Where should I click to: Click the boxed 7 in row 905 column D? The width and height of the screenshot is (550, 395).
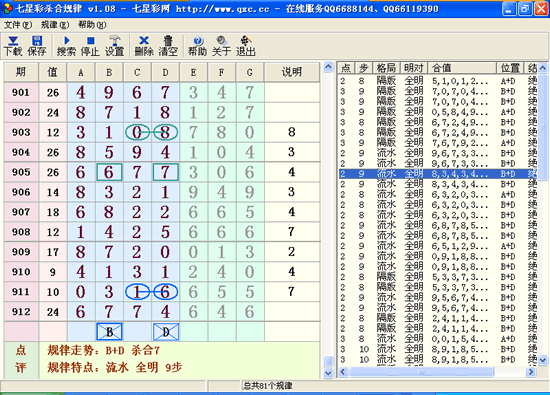click(x=165, y=172)
